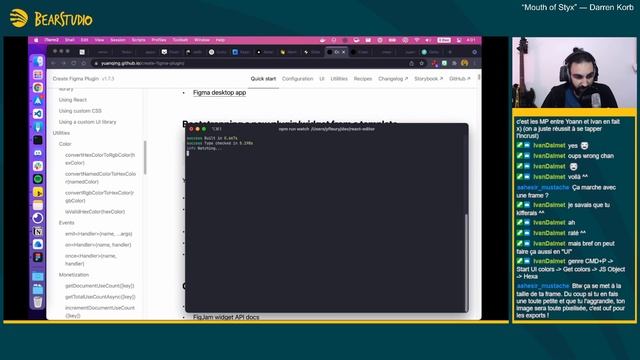Click the Create Figma Plugin site title

coord(76,79)
